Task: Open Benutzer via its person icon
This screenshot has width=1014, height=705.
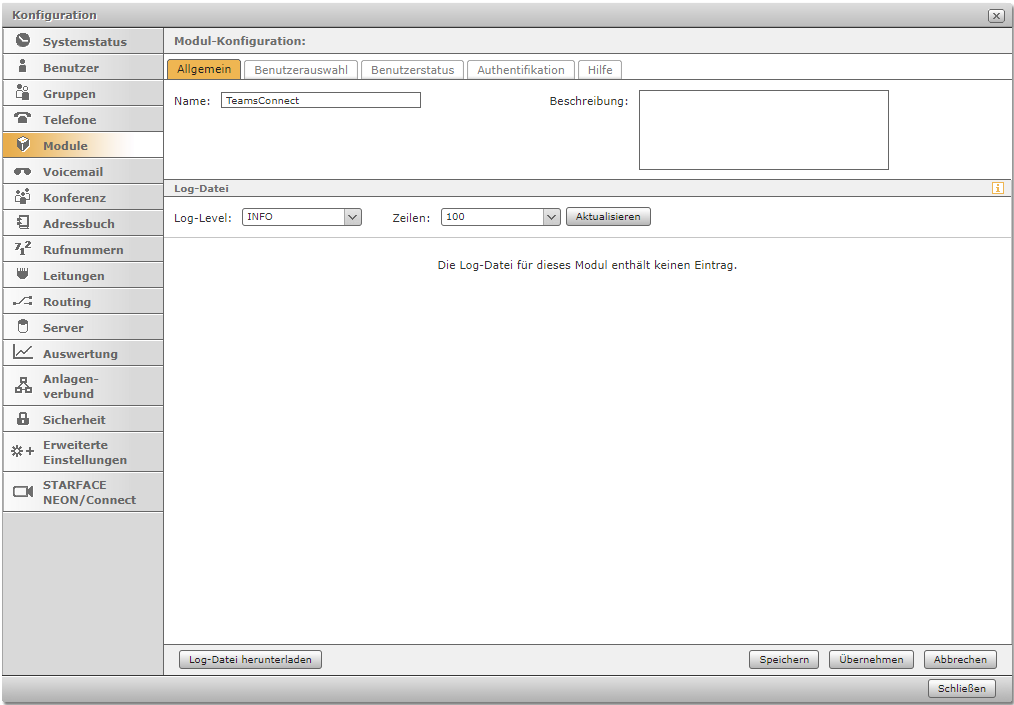Action: (23, 67)
